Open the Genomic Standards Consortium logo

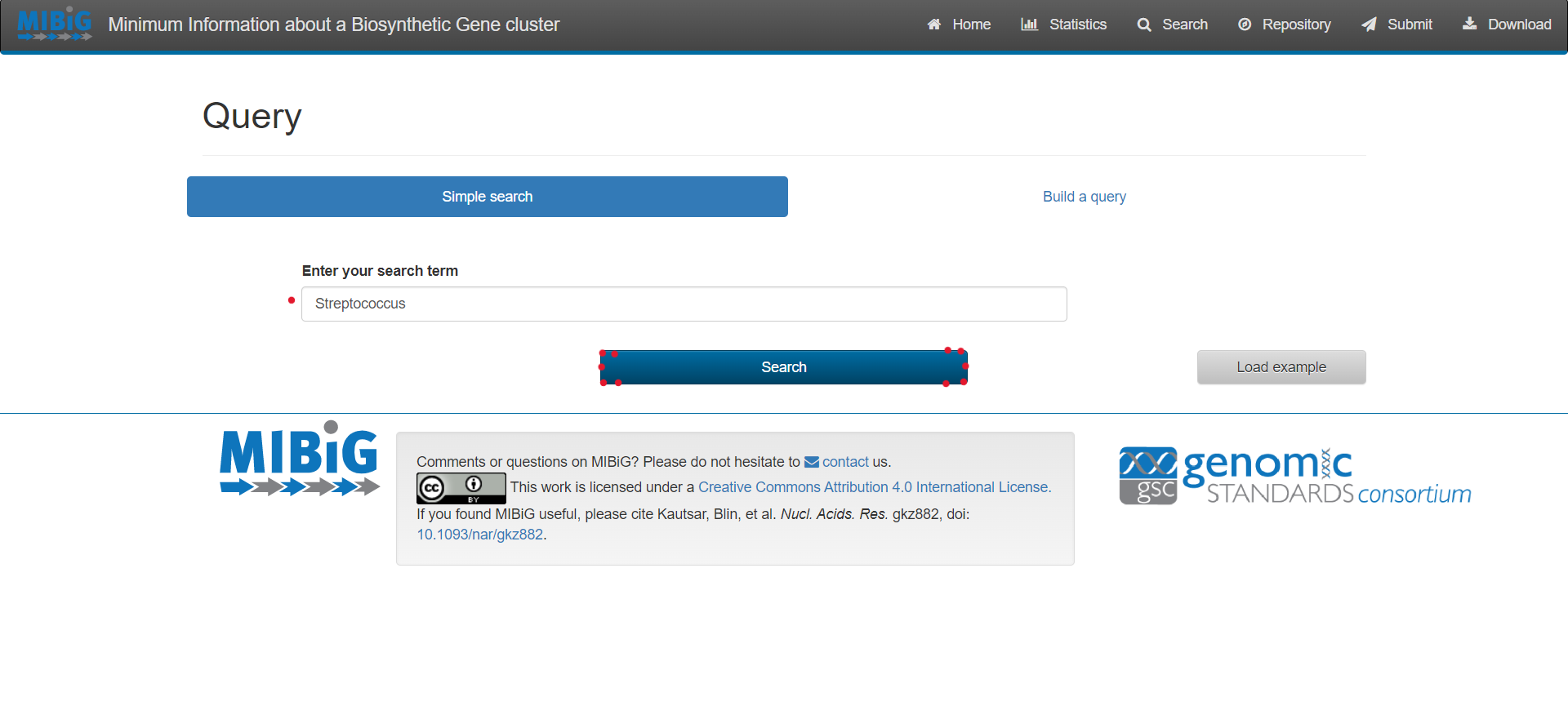tap(1295, 476)
